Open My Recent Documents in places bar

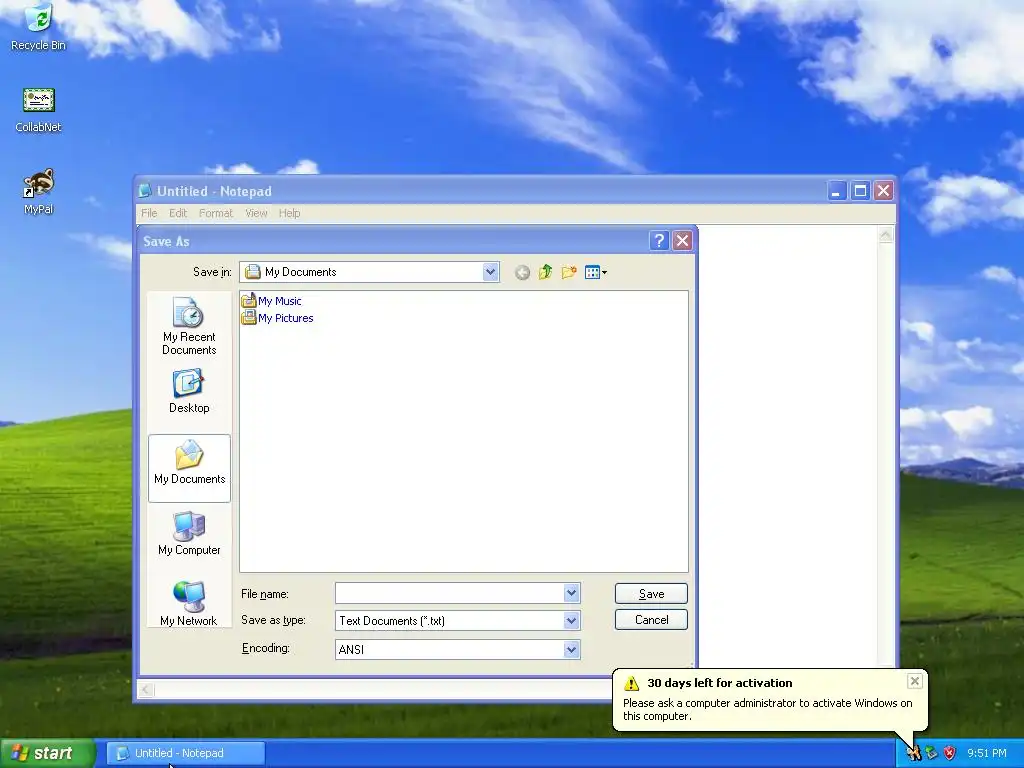(189, 325)
